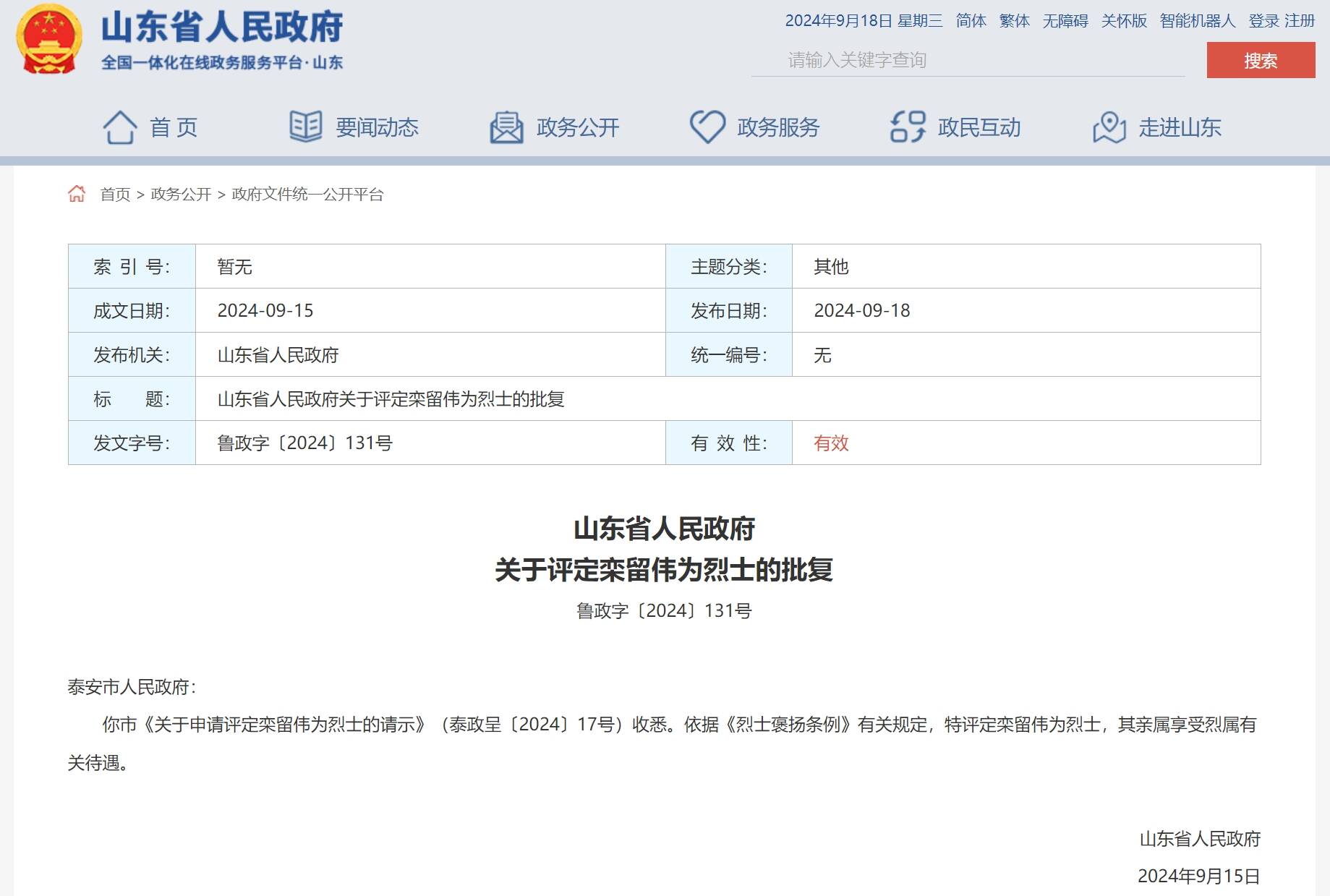
Task: Click the 登录 login link
Action: click(x=1263, y=21)
